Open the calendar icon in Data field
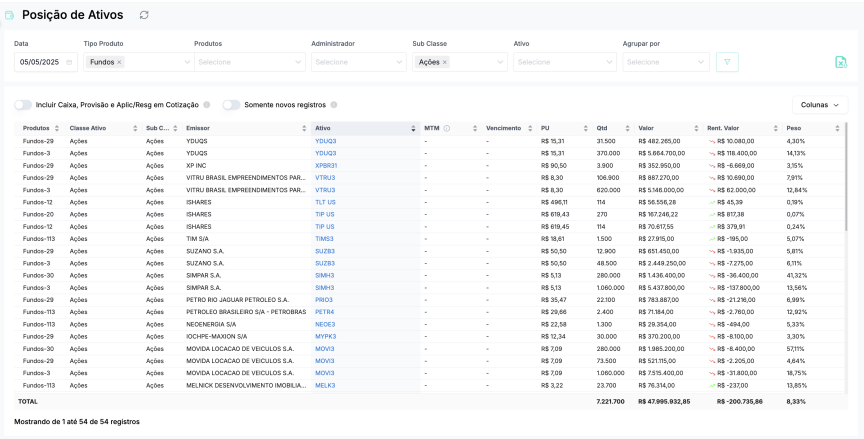This screenshot has height=439, width=864. pyautogui.click(x=69, y=62)
